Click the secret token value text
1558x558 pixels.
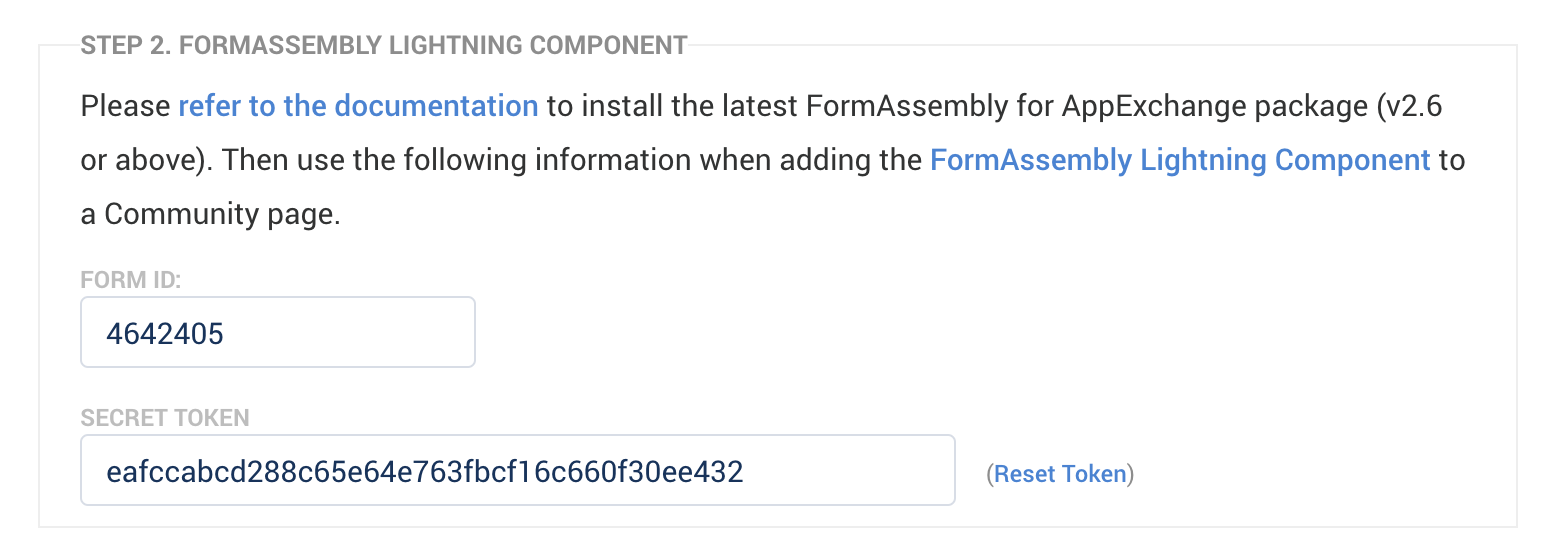pos(425,471)
